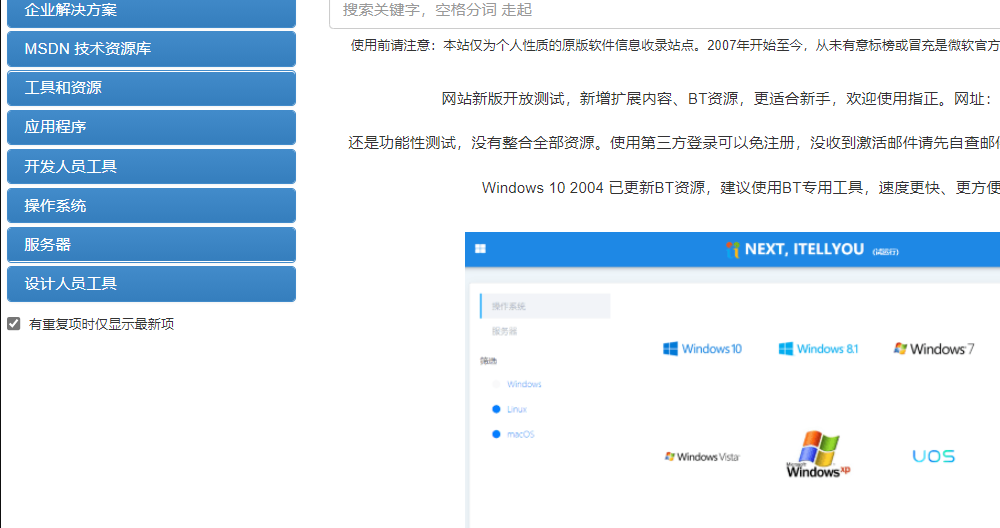Click the keyword search input field

tap(660, 10)
